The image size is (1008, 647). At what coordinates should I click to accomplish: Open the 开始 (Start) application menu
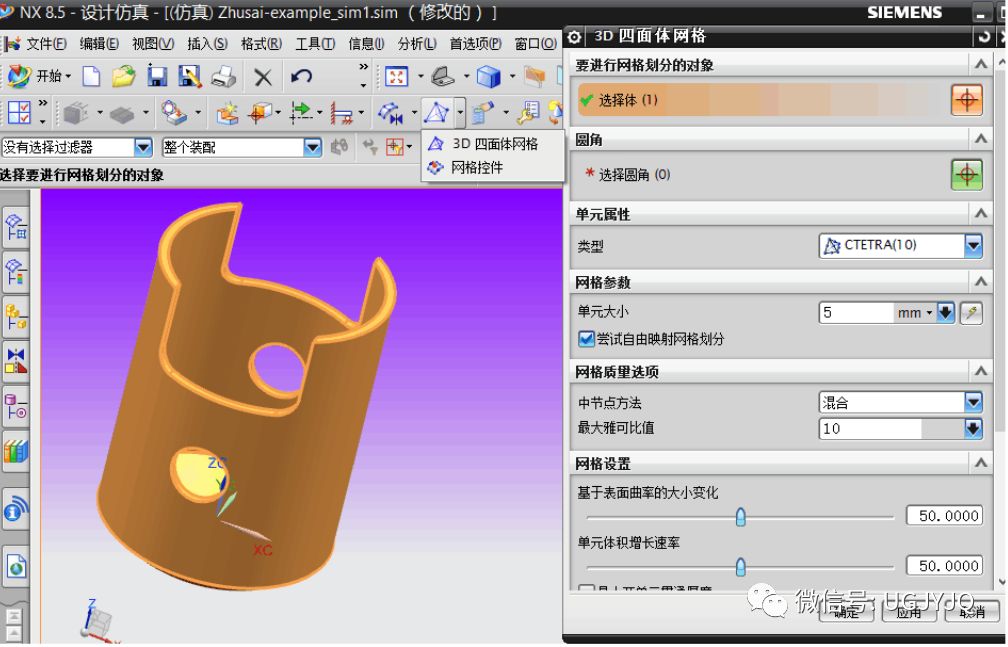coord(39,77)
